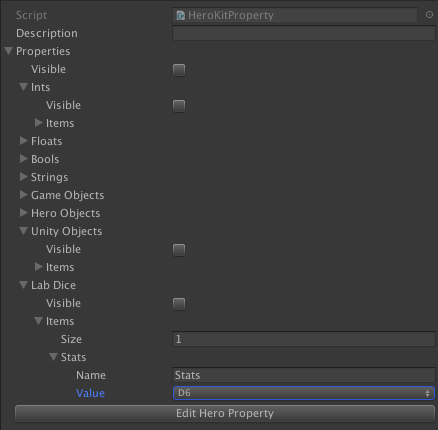
Task: Click the Size input field
Action: pyautogui.click(x=304, y=339)
